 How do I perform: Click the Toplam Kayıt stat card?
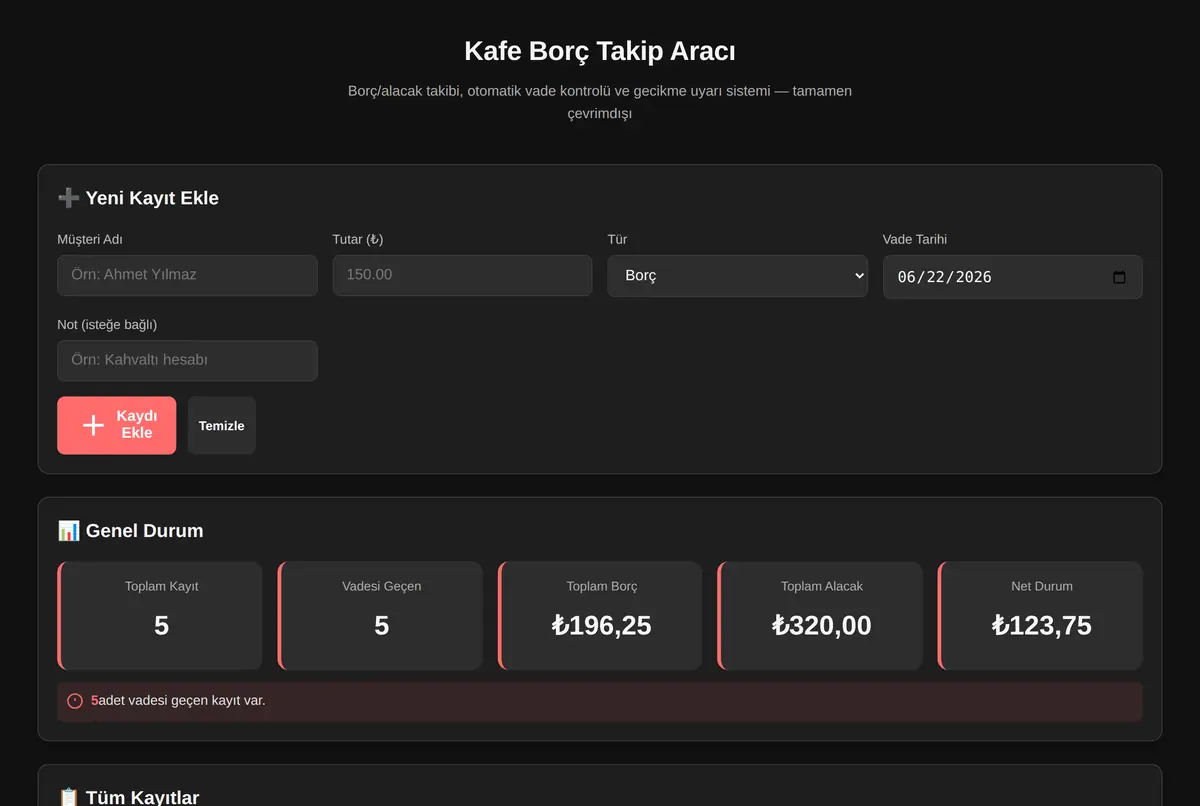coord(160,616)
